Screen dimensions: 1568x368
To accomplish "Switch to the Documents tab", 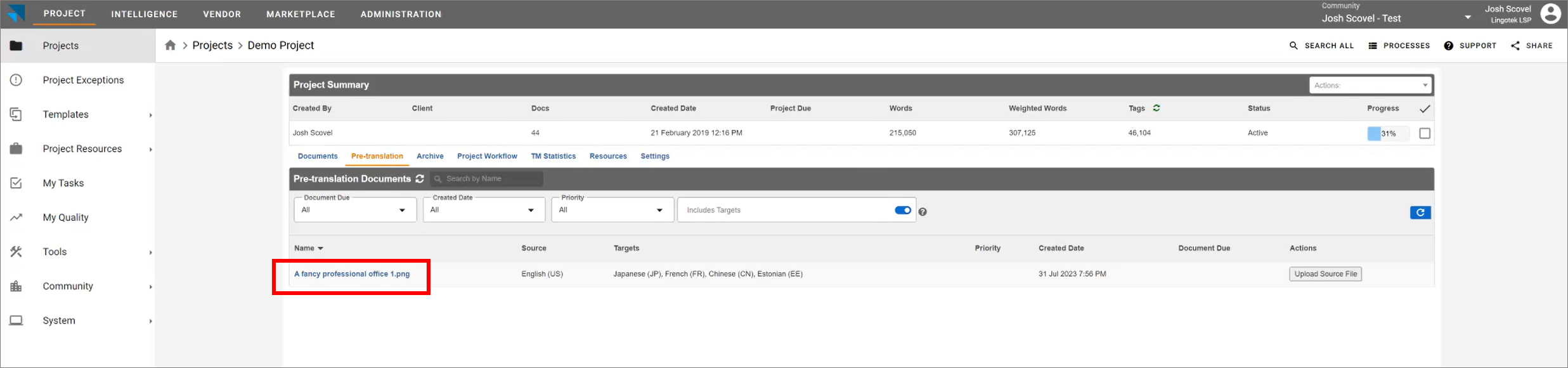I will [318, 156].
